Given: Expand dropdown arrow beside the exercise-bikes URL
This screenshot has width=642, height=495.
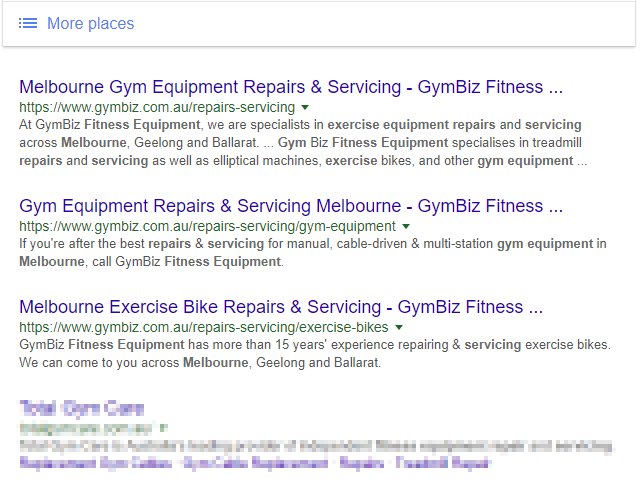Looking at the screenshot, I should point(399,327).
